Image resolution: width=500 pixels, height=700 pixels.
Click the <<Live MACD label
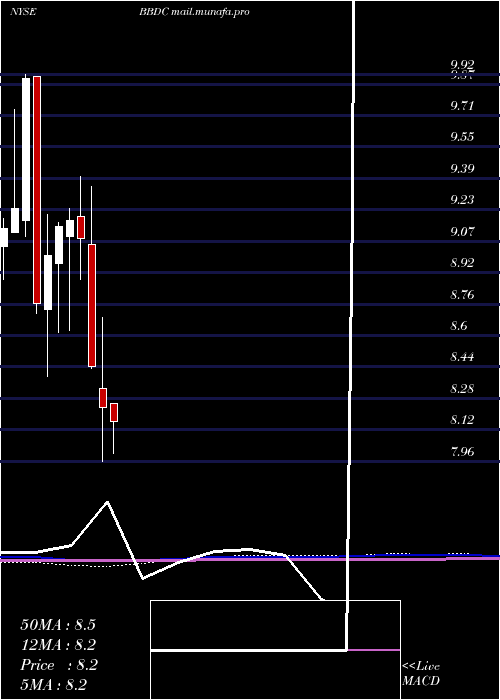point(421,673)
